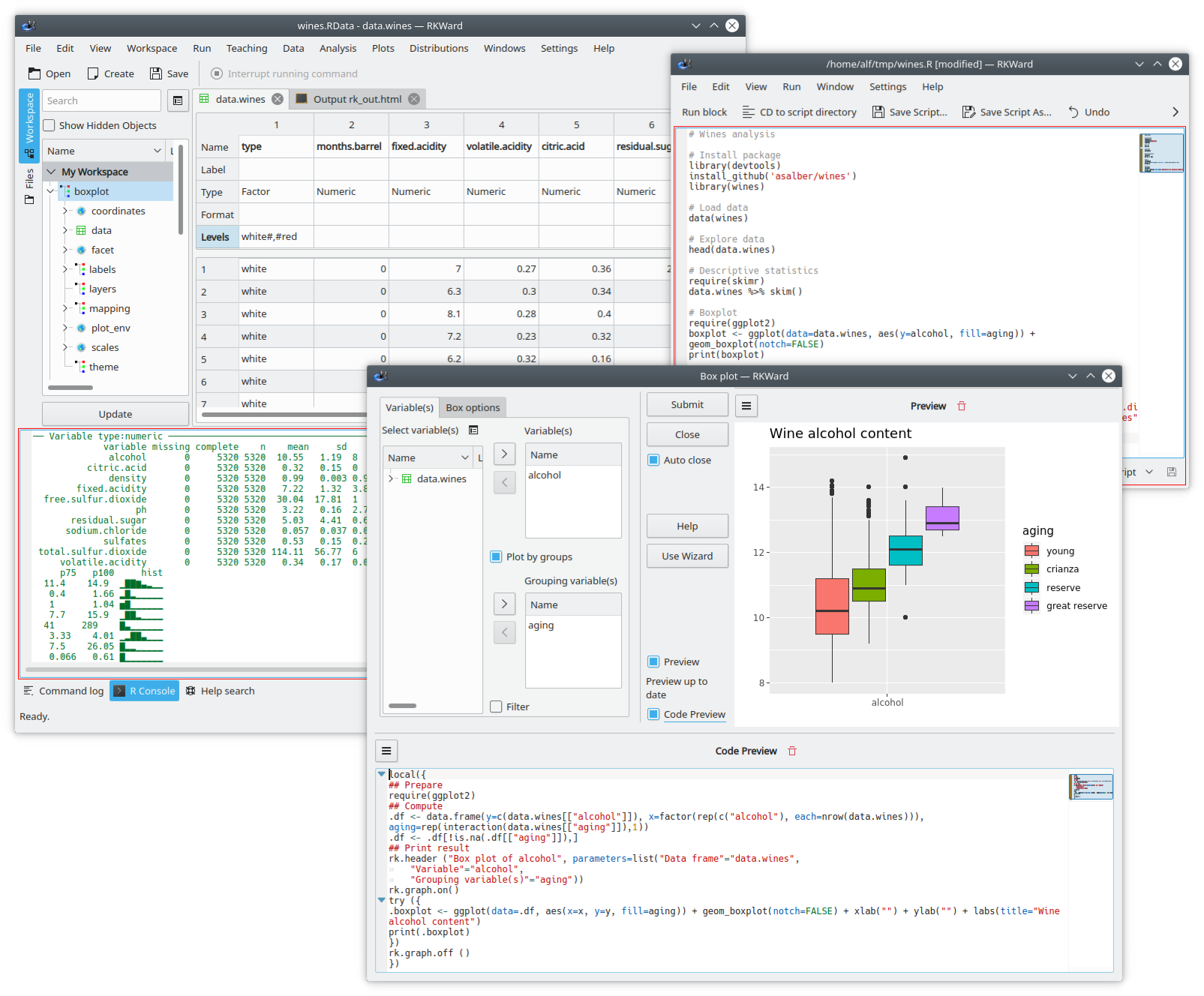Image resolution: width=1204 pixels, height=996 pixels.
Task: Click the Undo icon in script editor
Action: (1073, 112)
